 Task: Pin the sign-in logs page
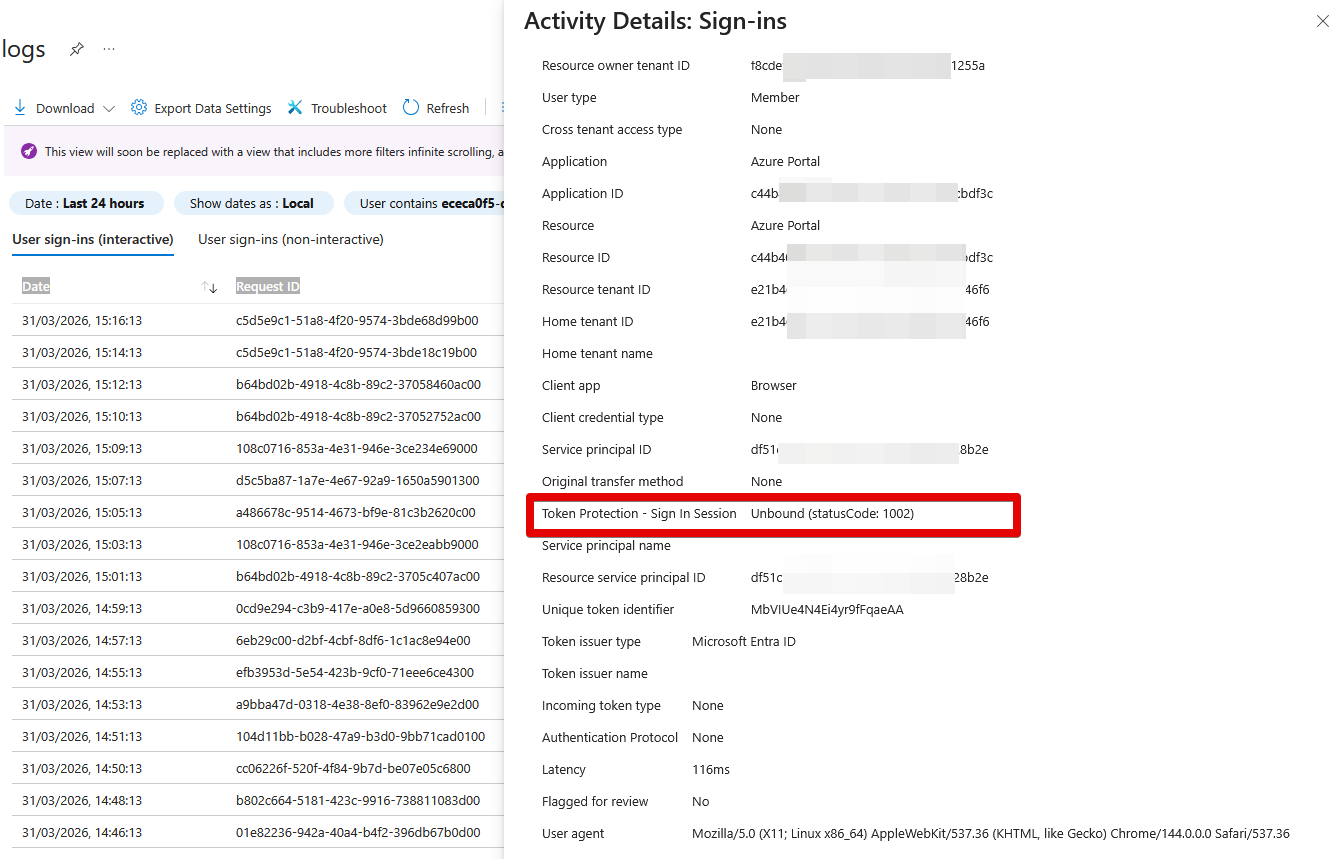click(x=76, y=49)
